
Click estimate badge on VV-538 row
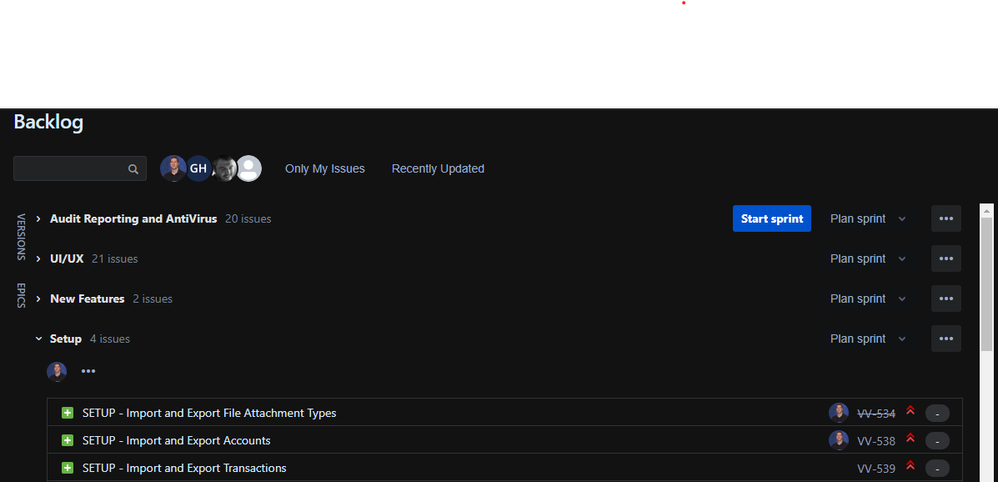[937, 441]
